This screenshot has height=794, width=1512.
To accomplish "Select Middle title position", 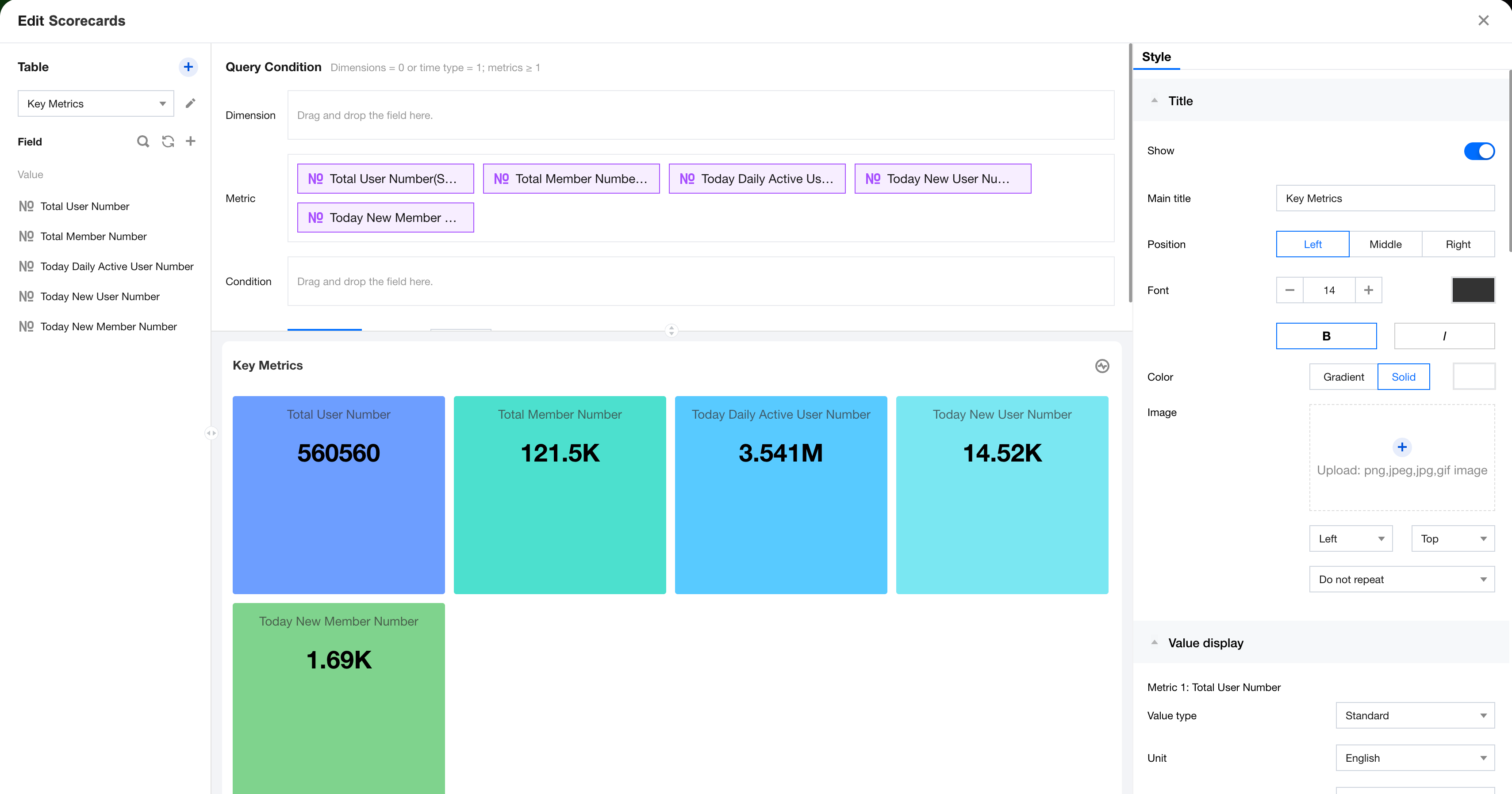I will point(1385,244).
